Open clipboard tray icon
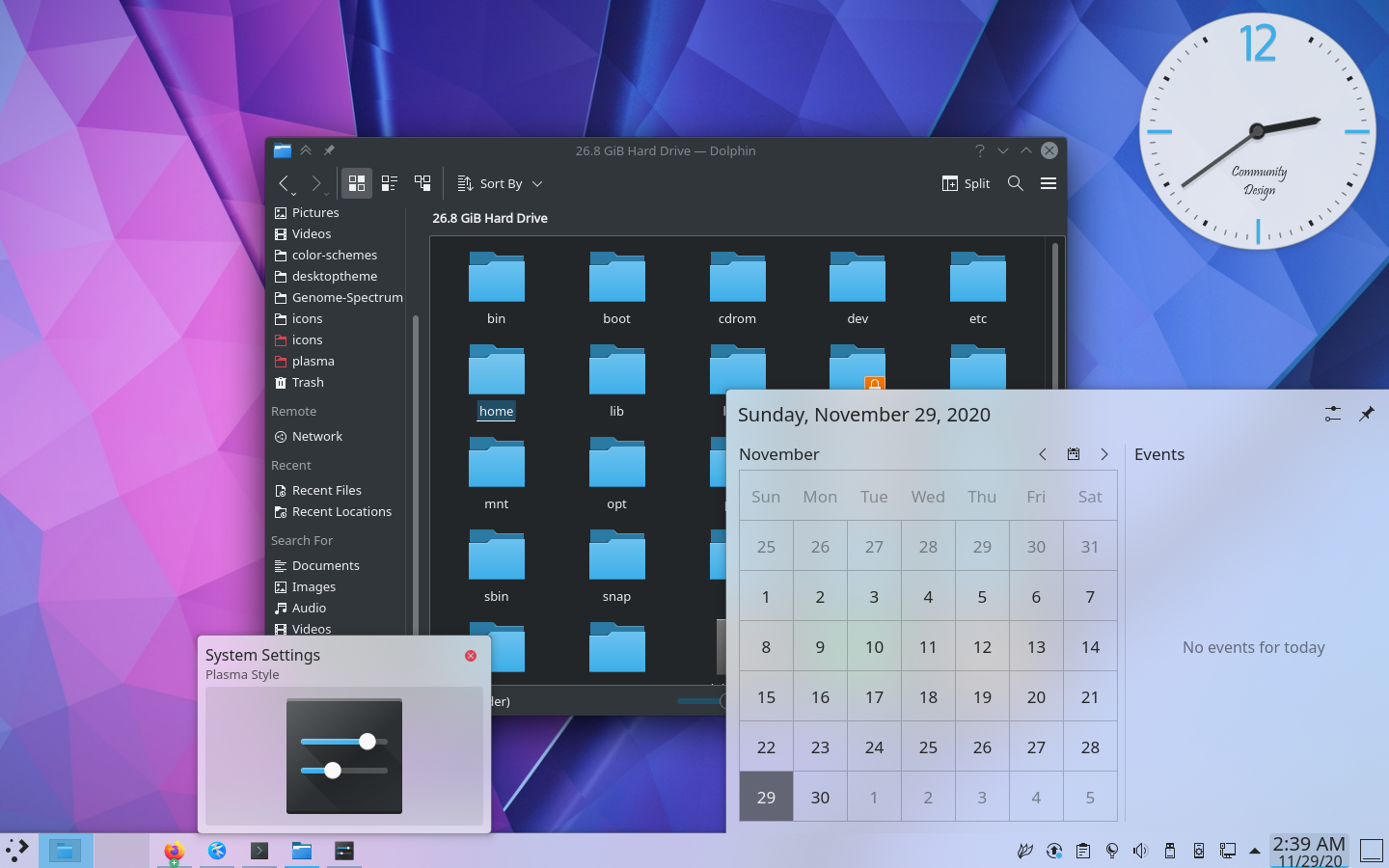The height and width of the screenshot is (868, 1389). click(x=1083, y=851)
